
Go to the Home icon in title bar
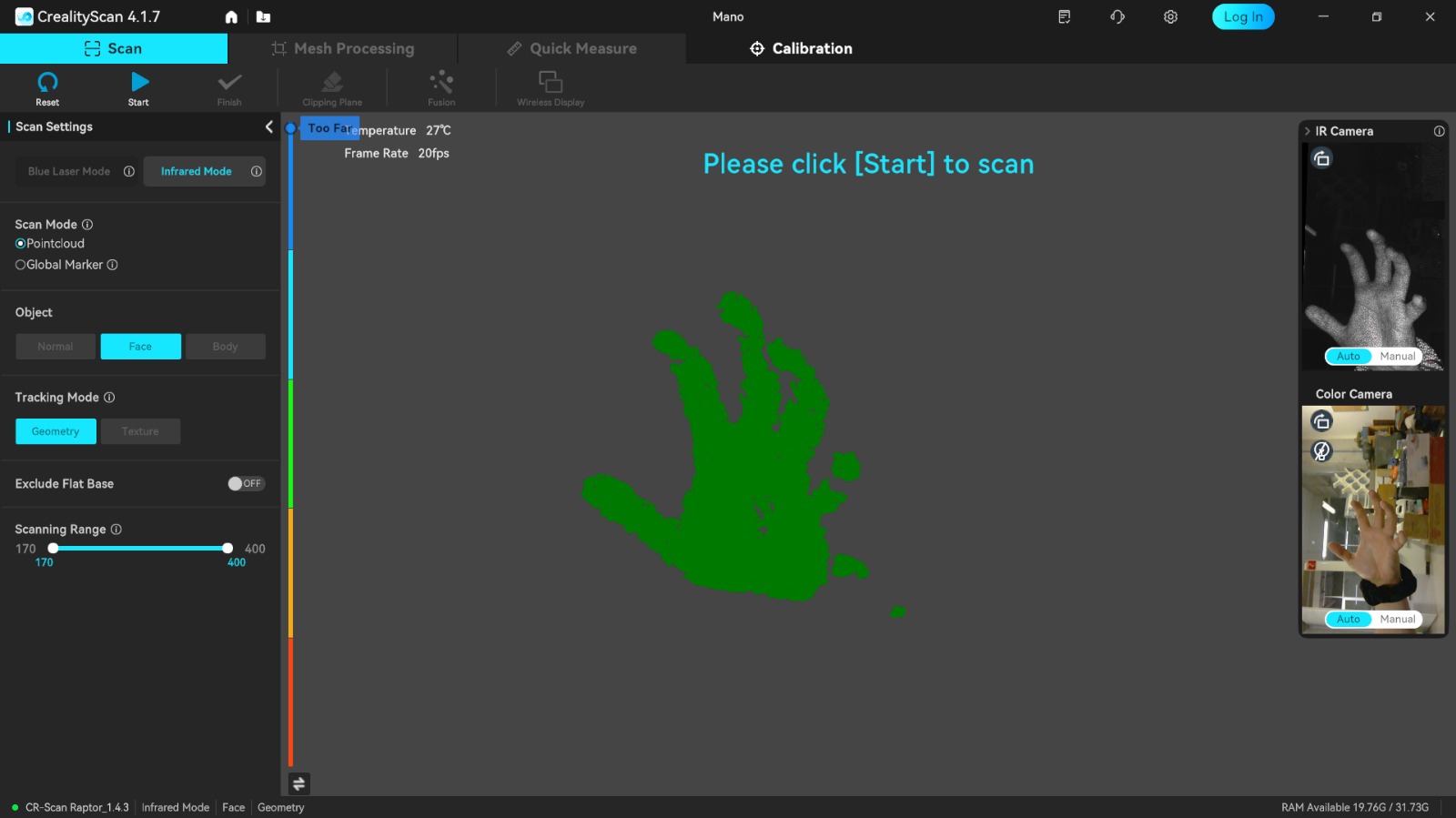click(231, 16)
